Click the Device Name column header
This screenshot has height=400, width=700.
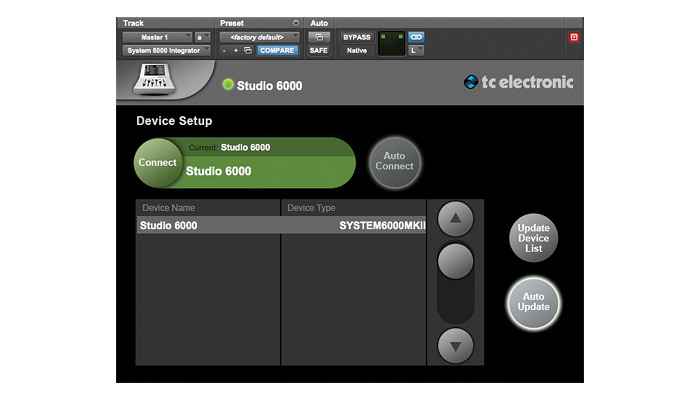(x=208, y=208)
